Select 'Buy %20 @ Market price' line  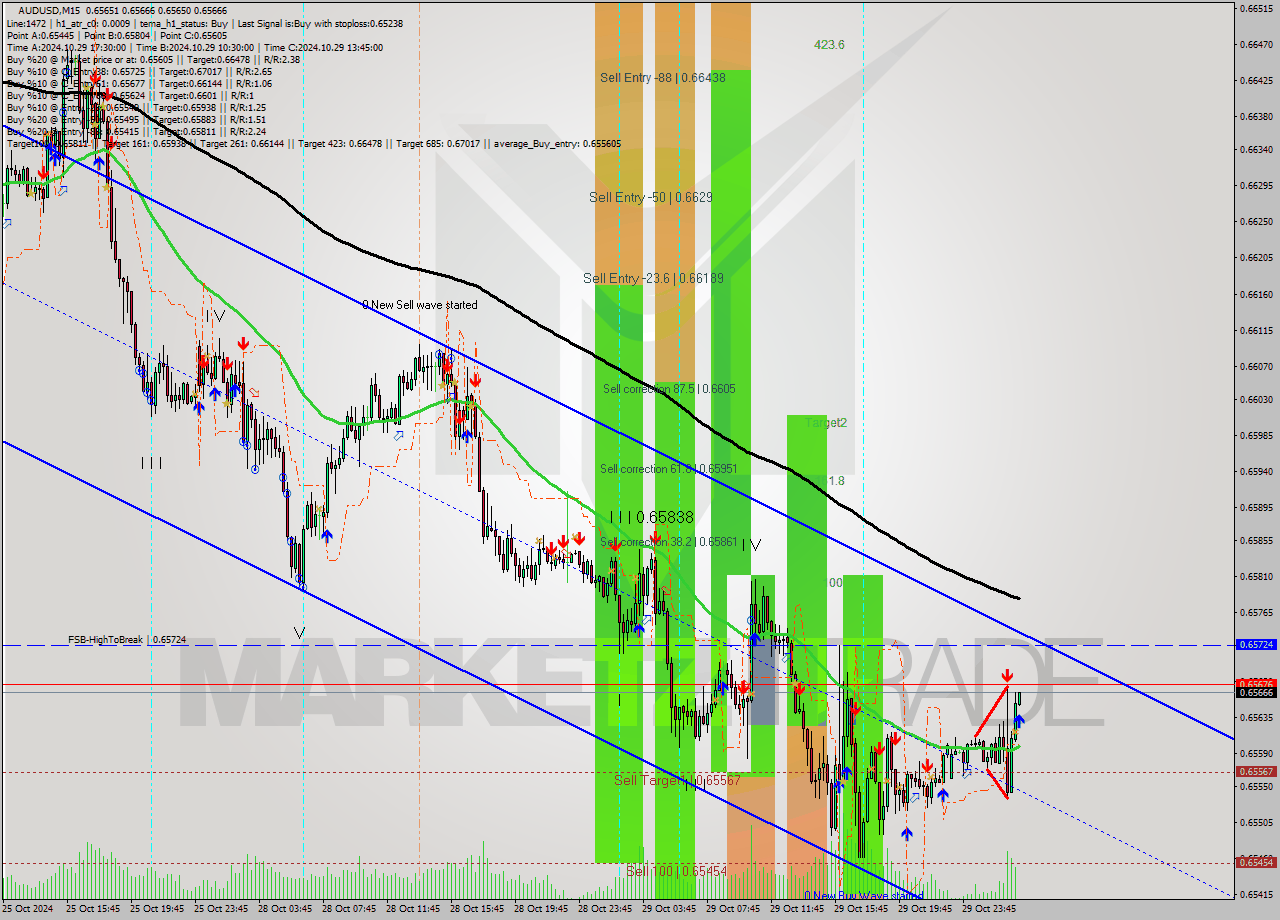(x=153, y=59)
